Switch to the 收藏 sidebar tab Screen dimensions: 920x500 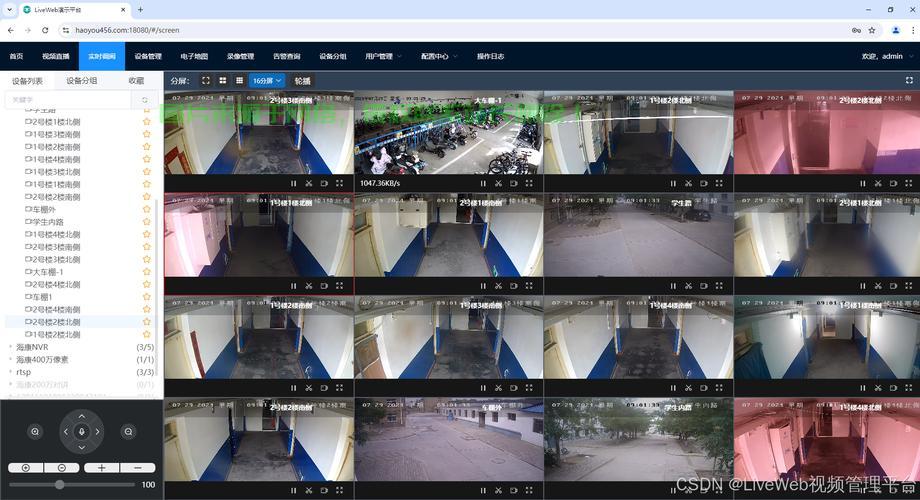tap(136, 80)
